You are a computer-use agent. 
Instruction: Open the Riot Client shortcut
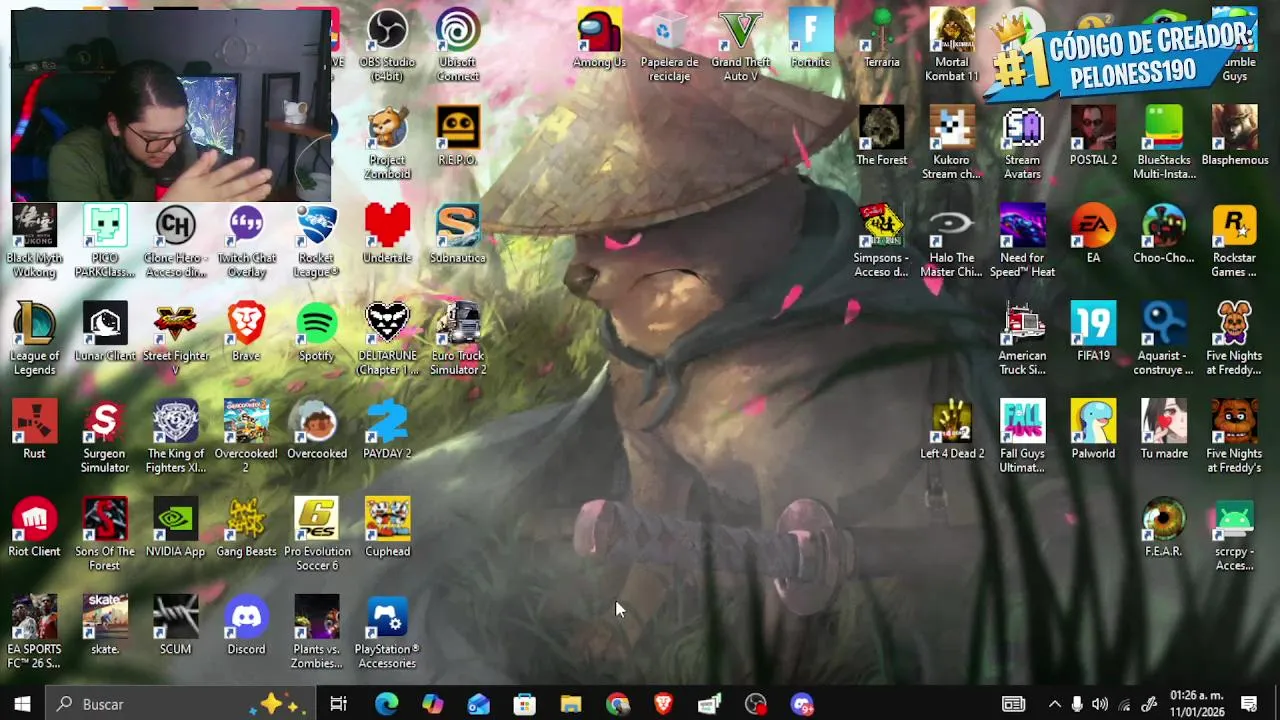pyautogui.click(x=34, y=520)
